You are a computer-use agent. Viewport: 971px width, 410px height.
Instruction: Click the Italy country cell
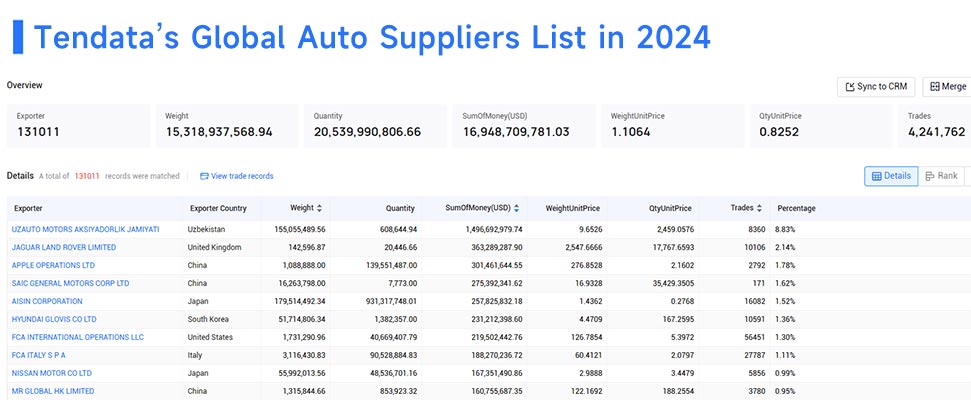pos(195,355)
